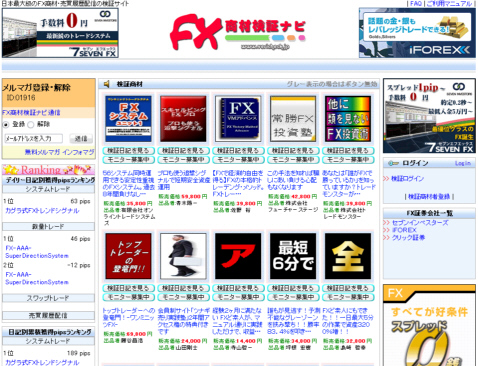
Task: Click the Seven FX 手数料0円 top banner
Action: (60, 33)
